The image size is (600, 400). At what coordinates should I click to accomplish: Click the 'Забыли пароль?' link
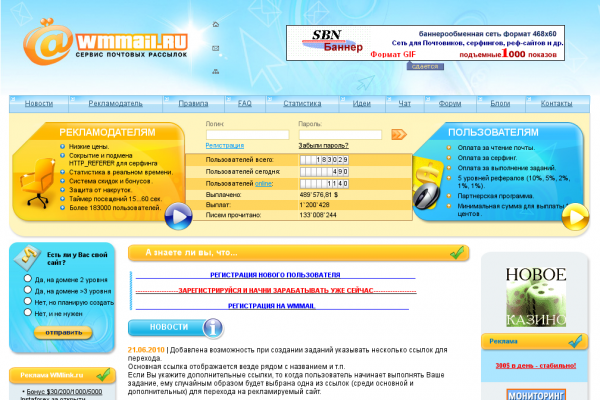click(x=323, y=145)
